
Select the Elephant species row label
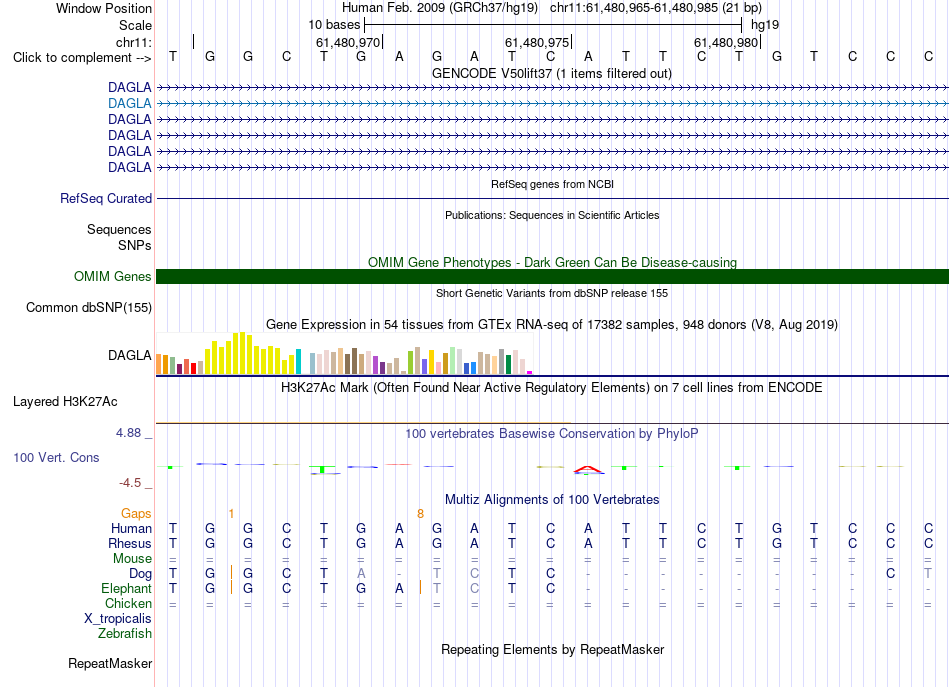126,588
